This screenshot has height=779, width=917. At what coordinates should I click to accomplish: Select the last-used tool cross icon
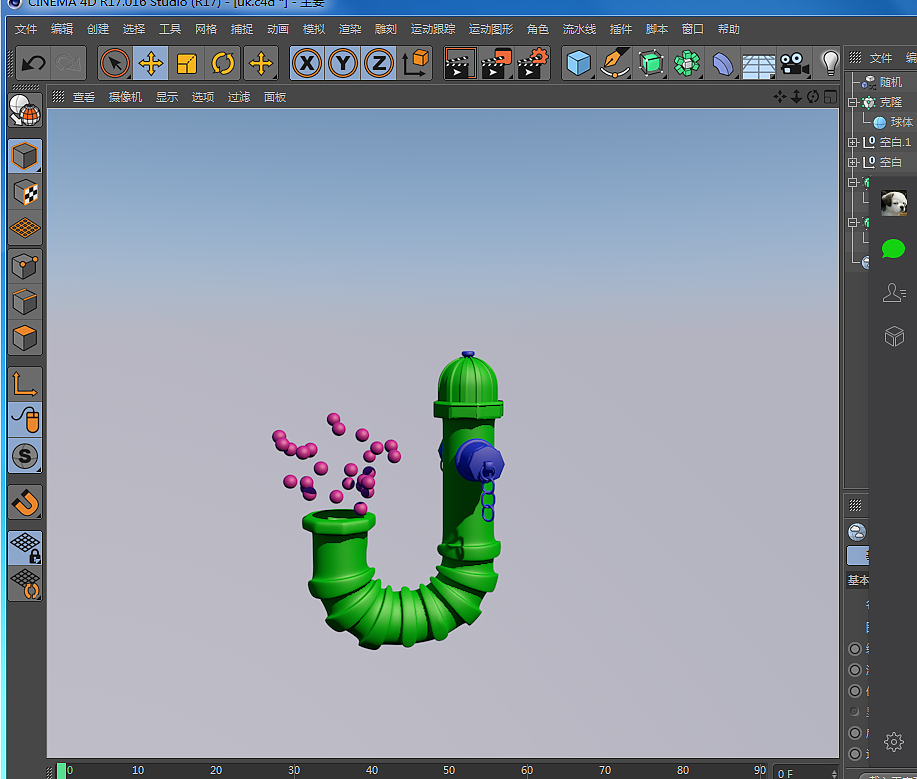tap(261, 63)
